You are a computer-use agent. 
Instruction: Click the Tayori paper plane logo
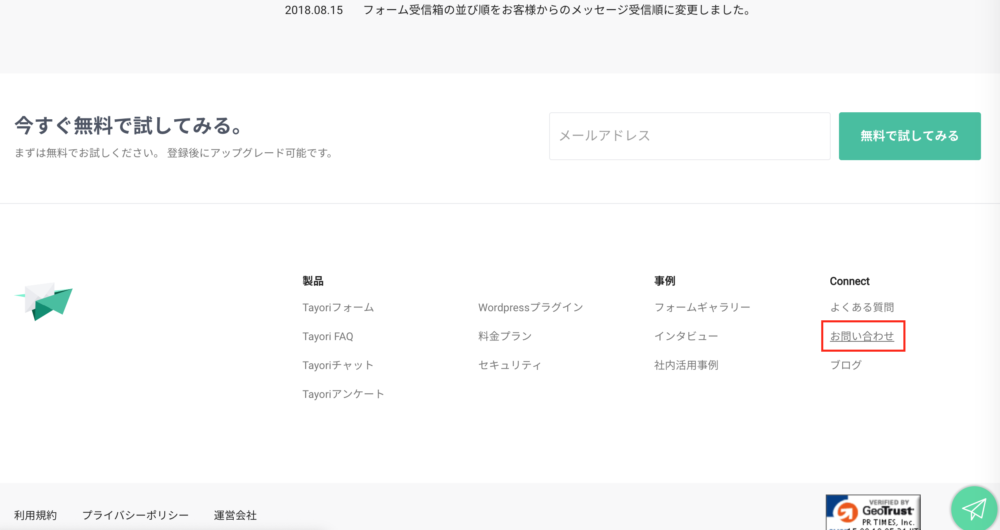(45, 300)
